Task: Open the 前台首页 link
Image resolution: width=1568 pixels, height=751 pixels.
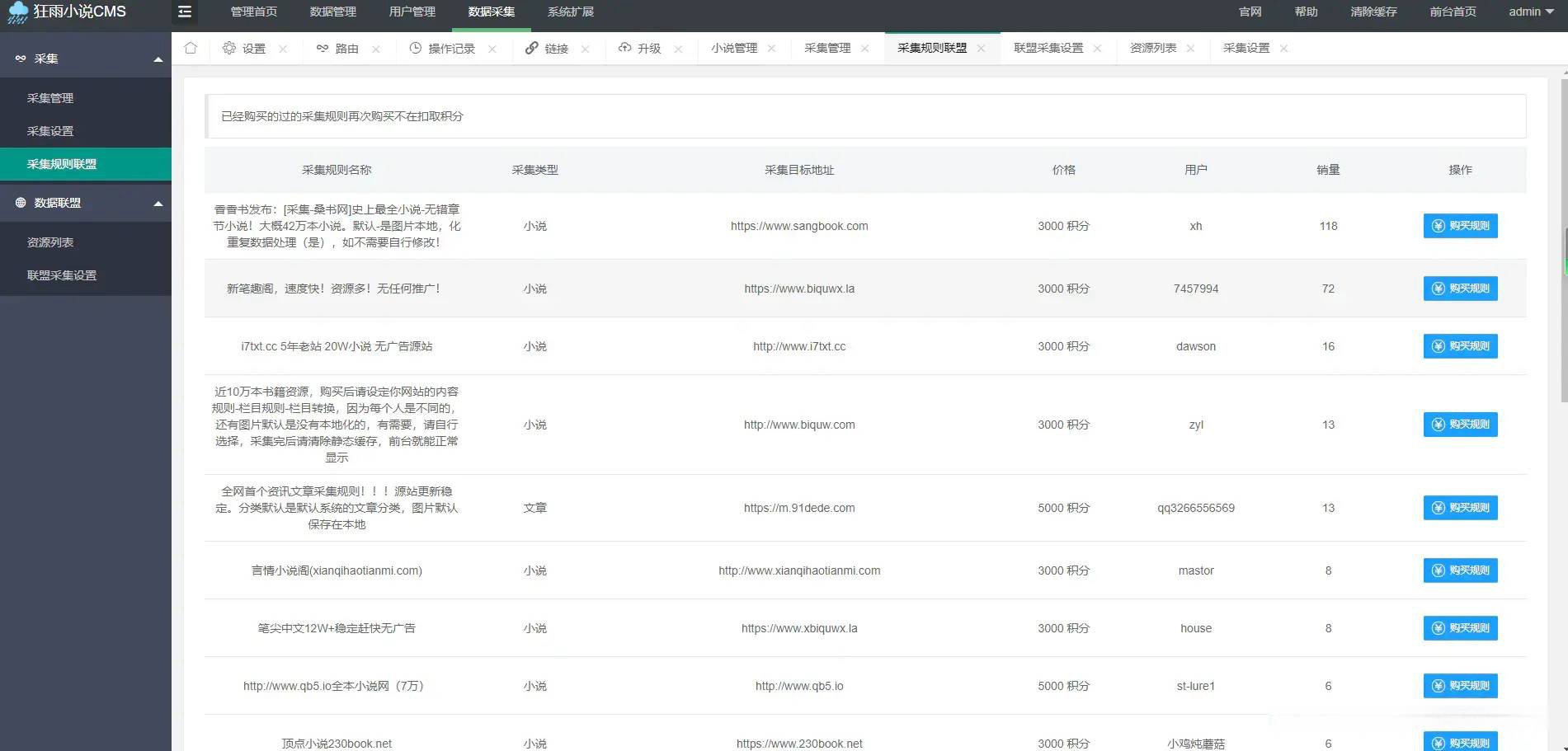Action: (x=1452, y=12)
